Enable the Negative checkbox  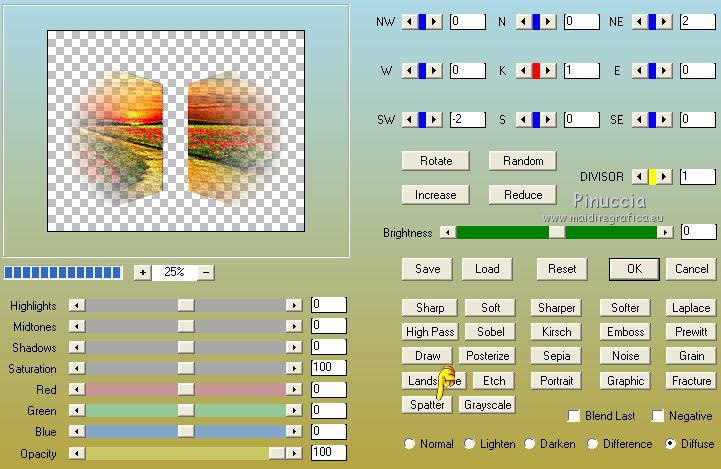coord(658,416)
